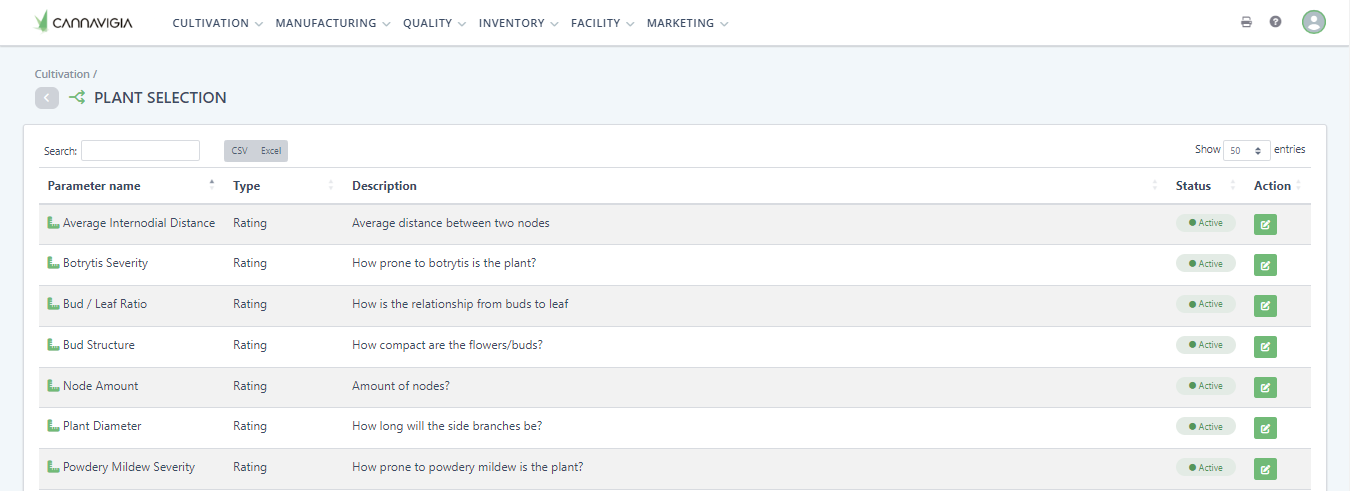The height and width of the screenshot is (491, 1350).
Task: Click edit icon for Bud Structure
Action: (1265, 346)
